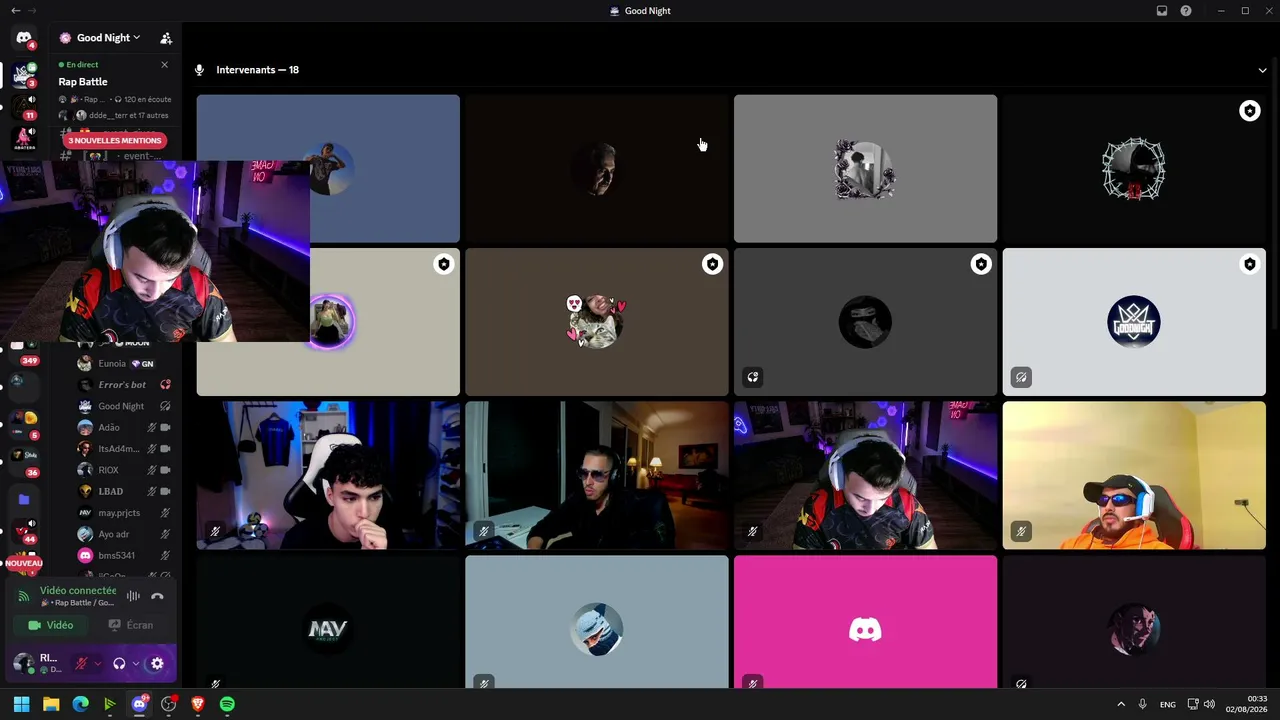Open the Inbox icon in the title bar
The height and width of the screenshot is (720, 1280).
(1162, 11)
